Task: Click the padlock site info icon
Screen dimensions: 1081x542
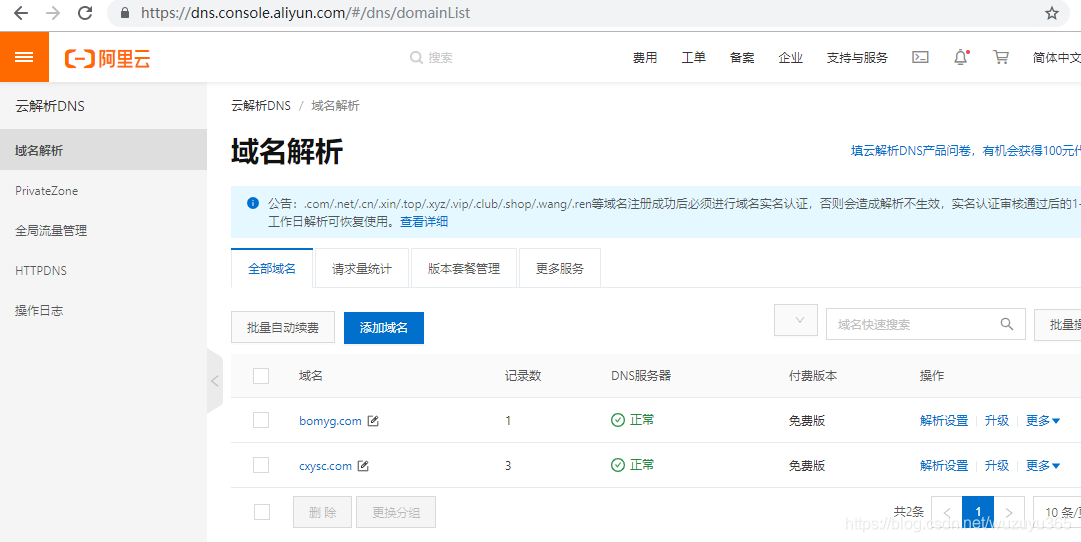Action: [x=125, y=13]
